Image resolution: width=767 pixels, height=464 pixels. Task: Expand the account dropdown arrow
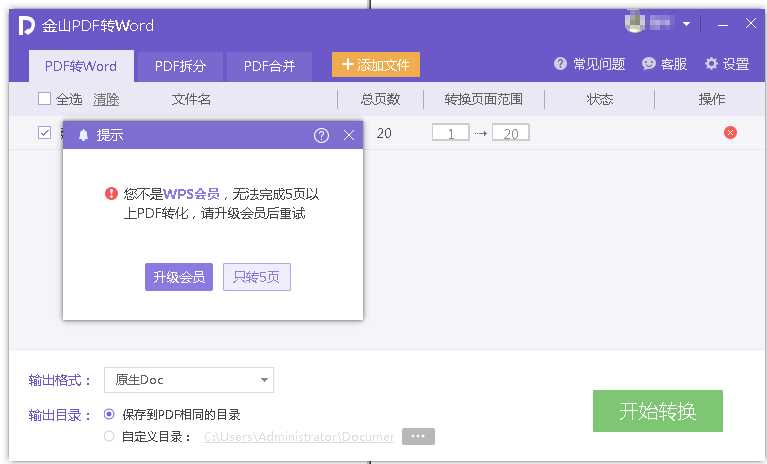pos(686,24)
